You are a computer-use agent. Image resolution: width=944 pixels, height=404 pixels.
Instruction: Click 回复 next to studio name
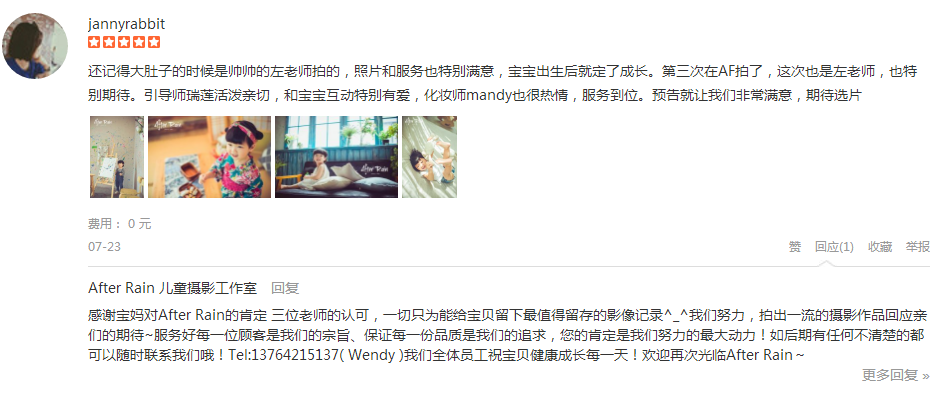285,288
